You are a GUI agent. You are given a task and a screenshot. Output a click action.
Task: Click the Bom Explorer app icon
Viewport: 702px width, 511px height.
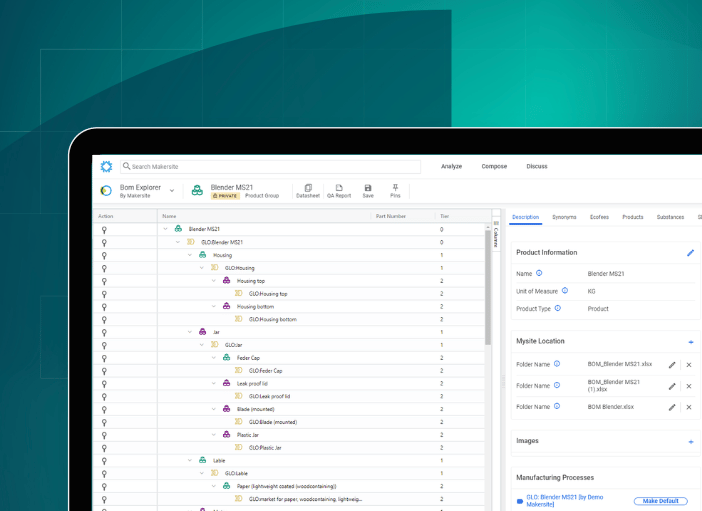point(106,191)
